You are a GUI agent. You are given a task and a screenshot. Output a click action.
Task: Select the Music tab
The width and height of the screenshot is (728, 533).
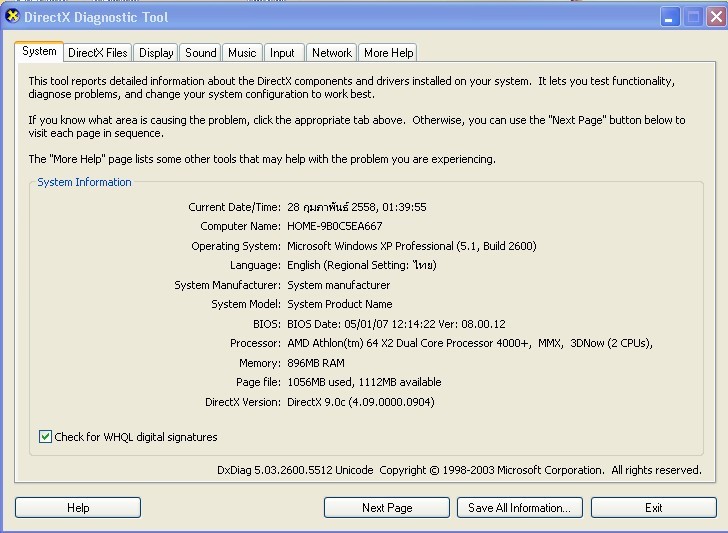coord(242,53)
